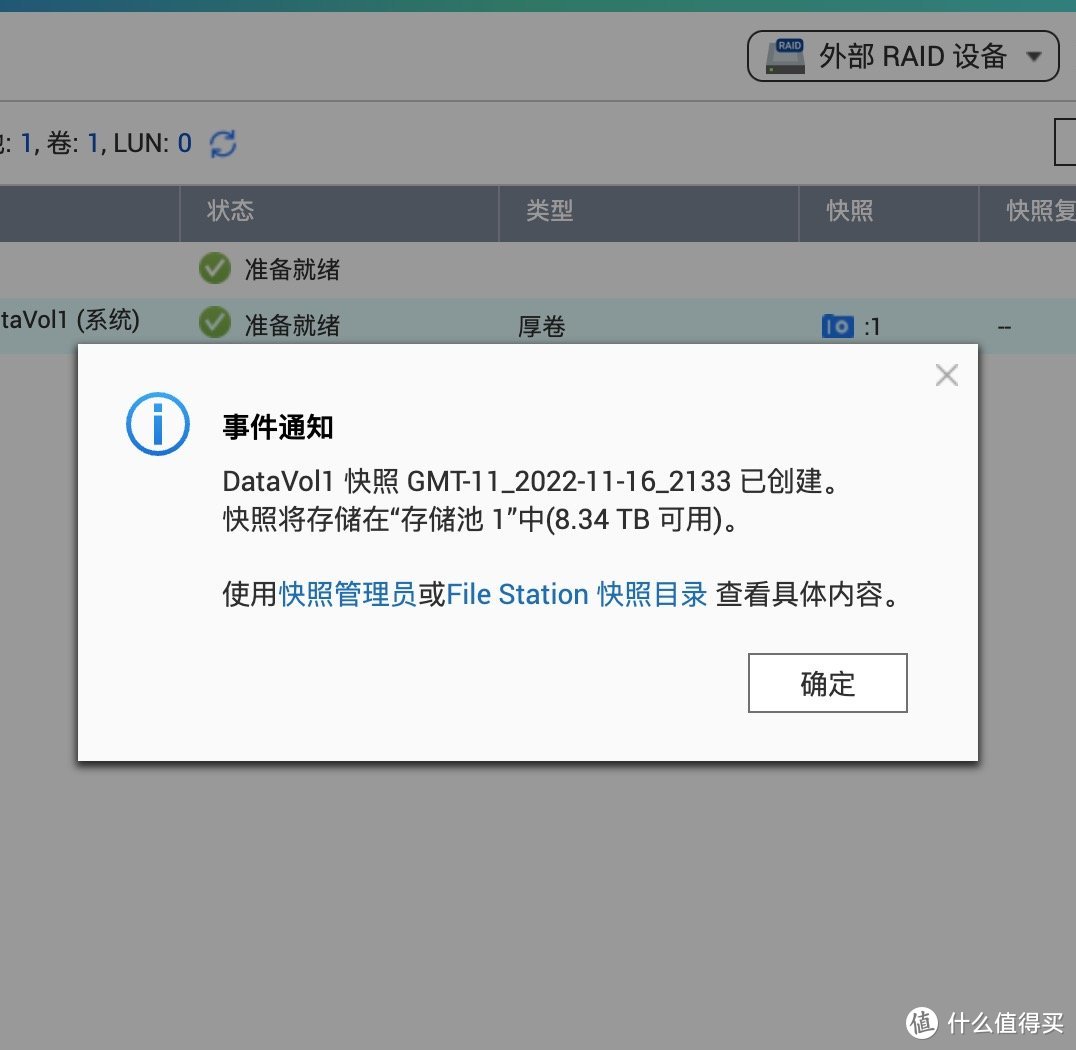Click the 快照 column header

848,212
